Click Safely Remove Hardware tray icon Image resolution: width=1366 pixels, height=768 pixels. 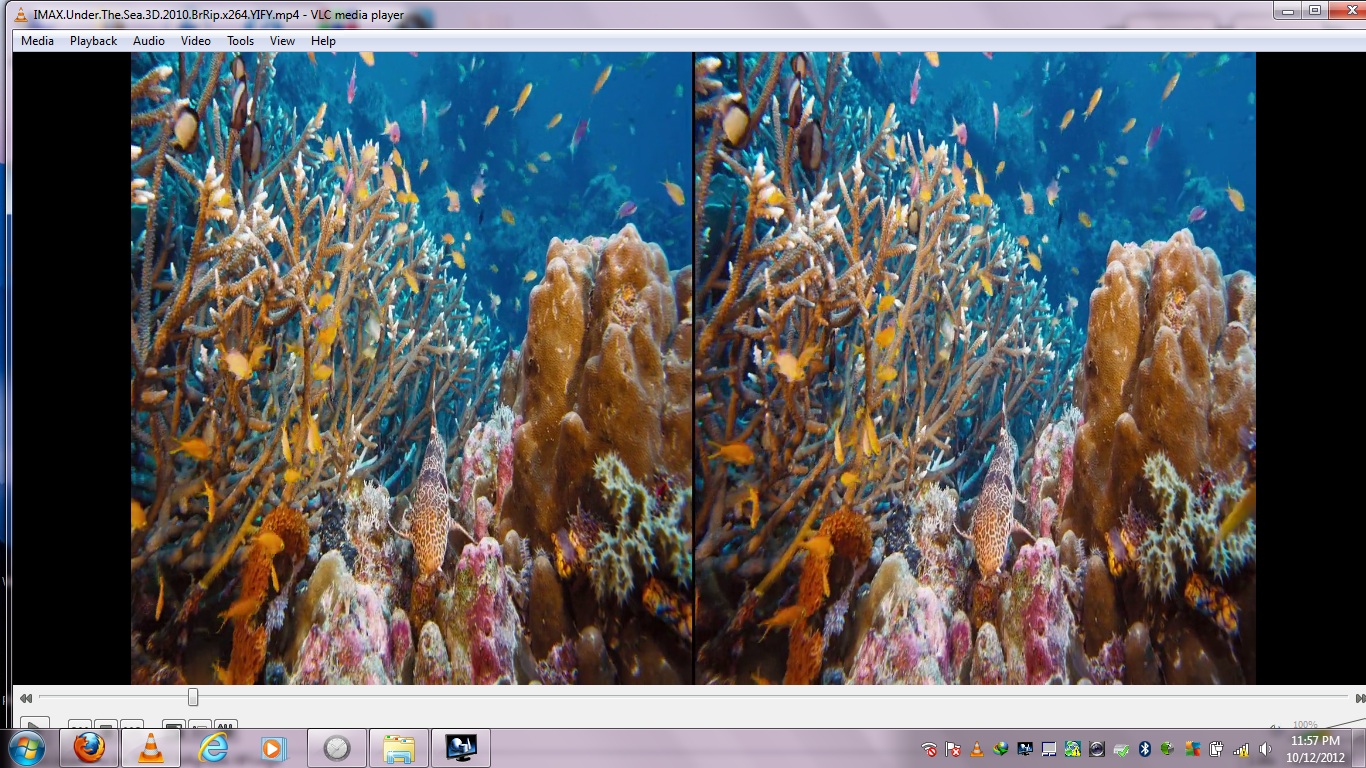point(1121,749)
